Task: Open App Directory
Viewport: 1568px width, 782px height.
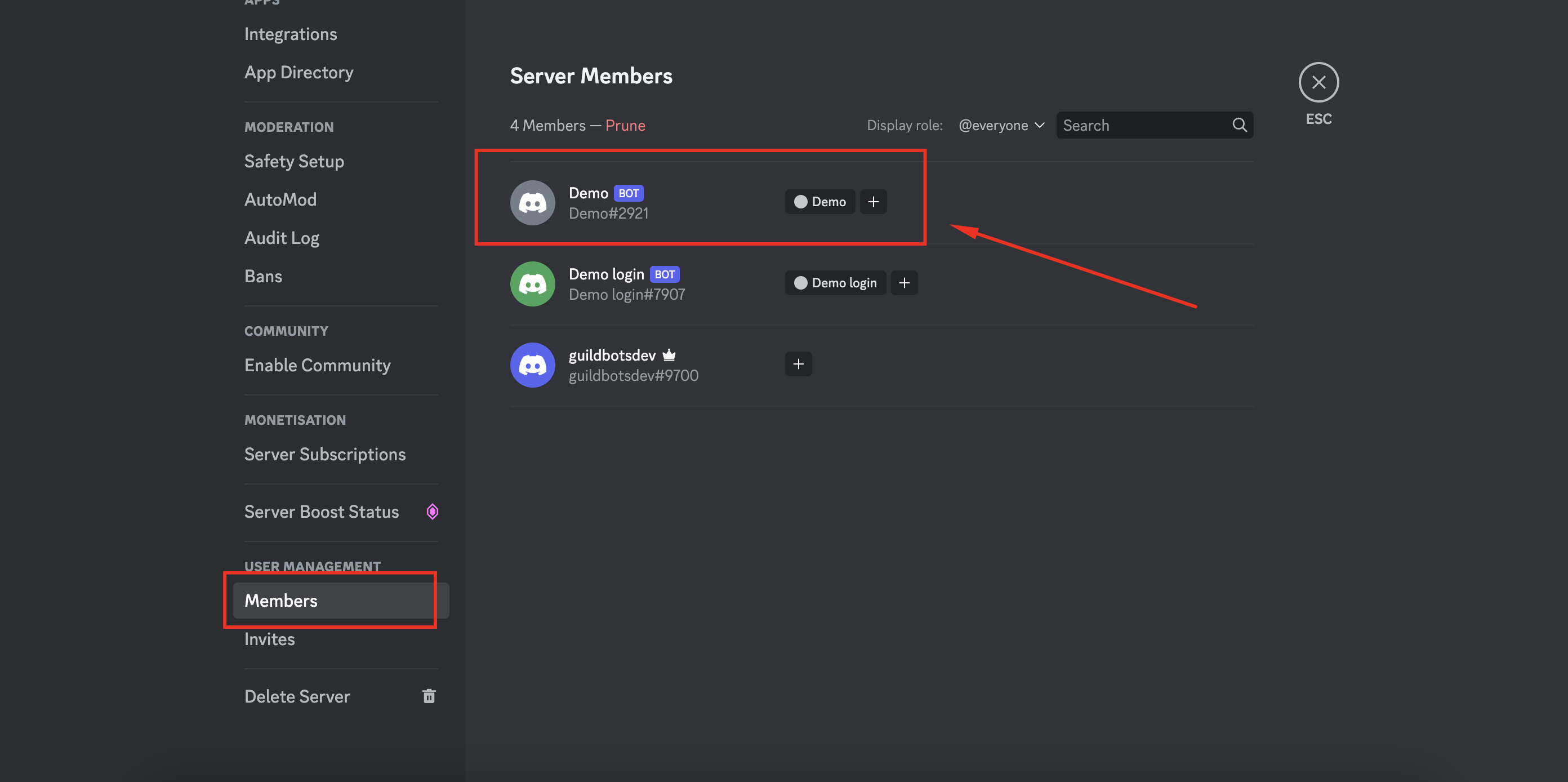Action: click(x=299, y=73)
